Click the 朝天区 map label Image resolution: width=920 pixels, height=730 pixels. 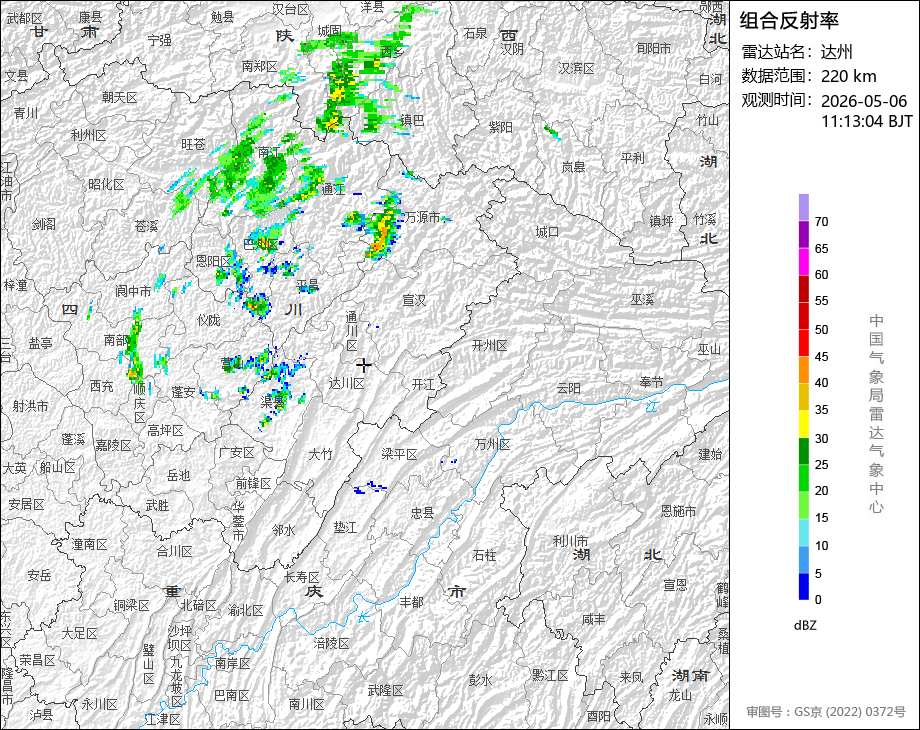coord(120,97)
